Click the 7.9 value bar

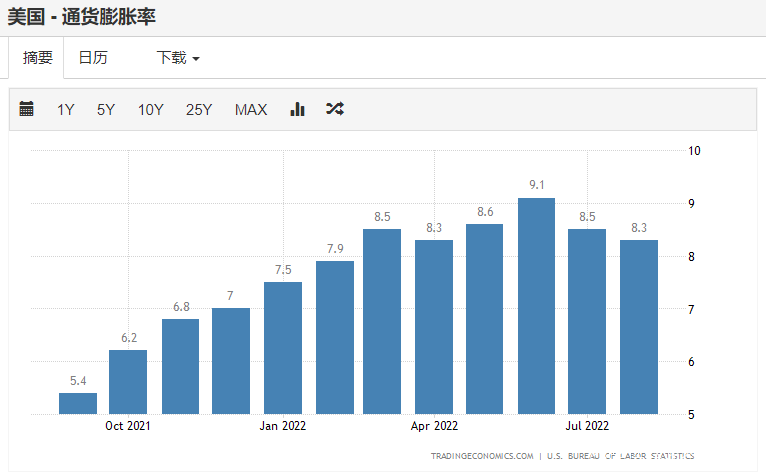point(335,337)
